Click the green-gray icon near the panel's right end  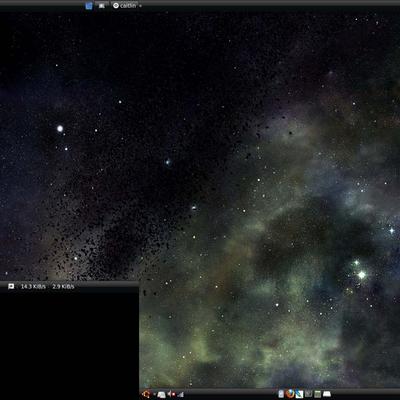[x=317, y=394]
